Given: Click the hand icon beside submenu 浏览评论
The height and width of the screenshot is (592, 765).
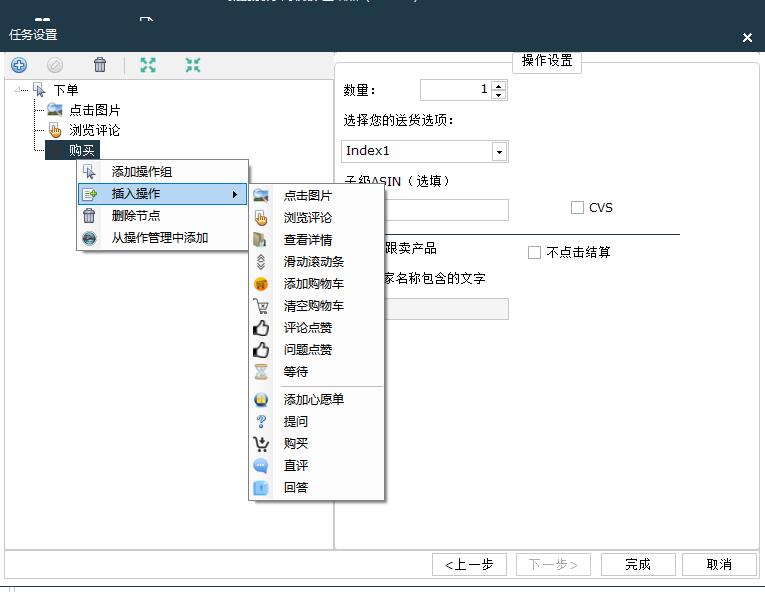Looking at the screenshot, I should coord(261,218).
